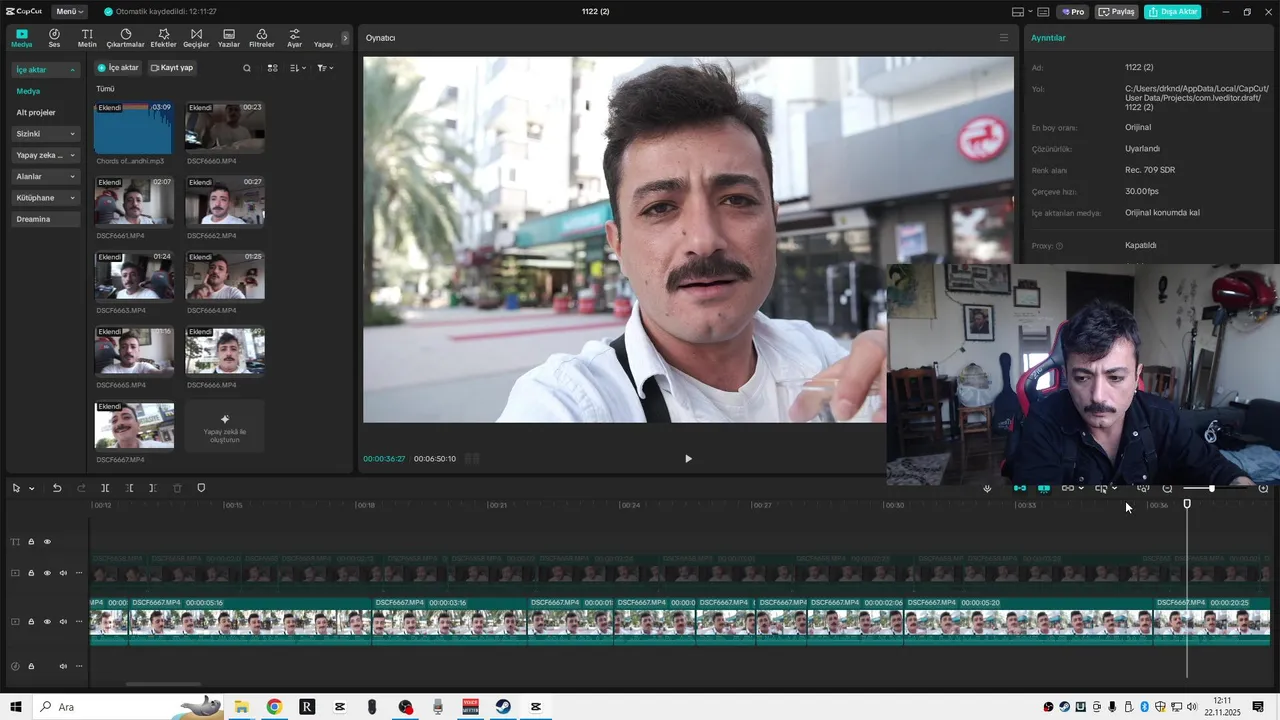1280x720 pixels.
Task: Expand the Sizinki section
Action: click(46, 134)
